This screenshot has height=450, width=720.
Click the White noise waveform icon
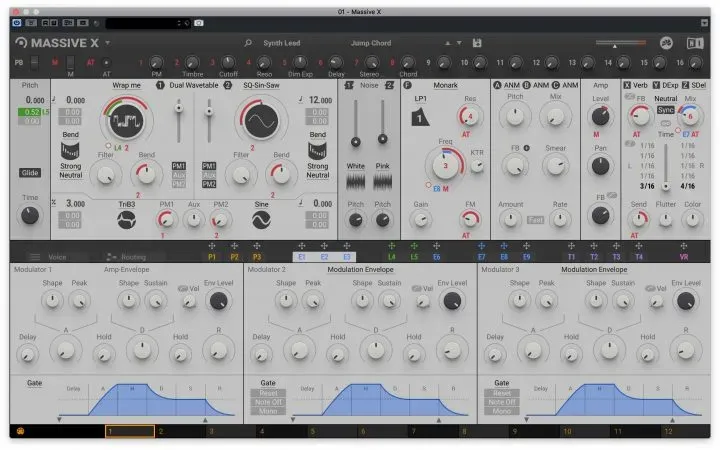pyautogui.click(x=355, y=182)
